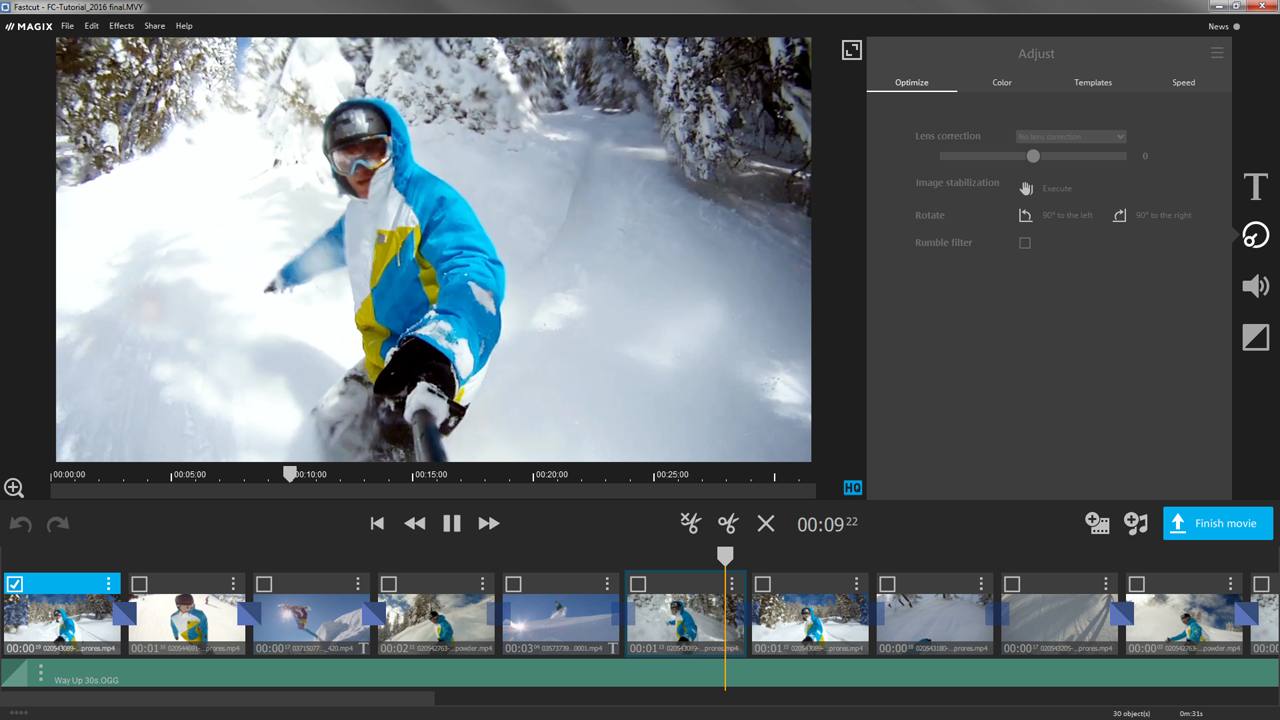Pause the video playback

(452, 523)
